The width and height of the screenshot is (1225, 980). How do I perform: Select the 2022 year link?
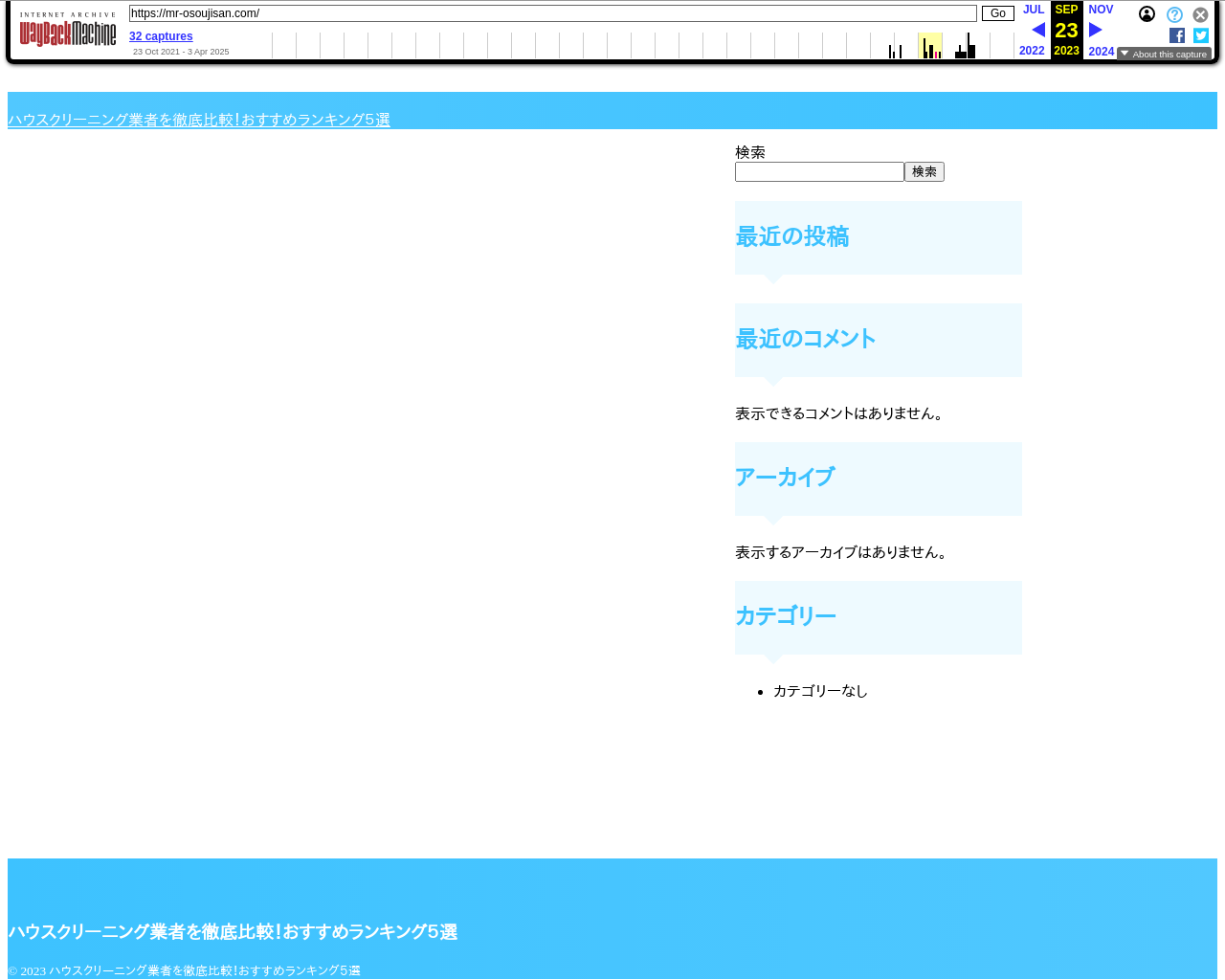(x=1032, y=51)
